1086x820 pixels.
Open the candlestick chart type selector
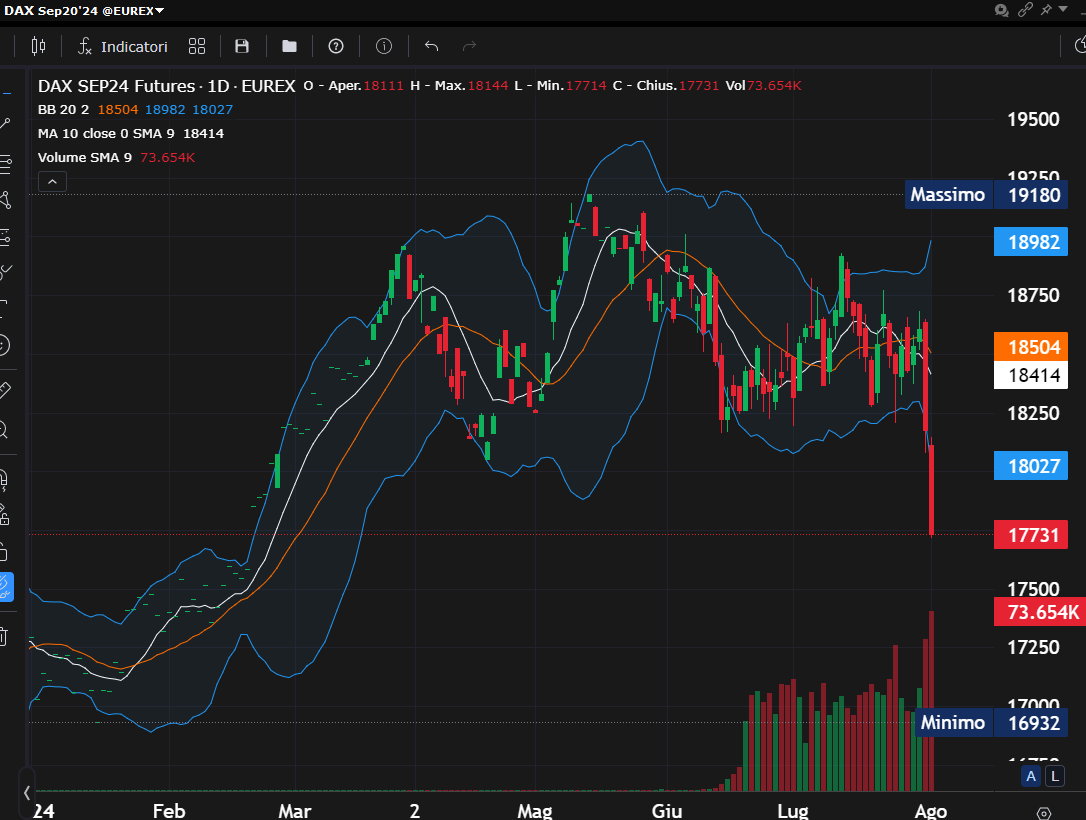[39, 46]
